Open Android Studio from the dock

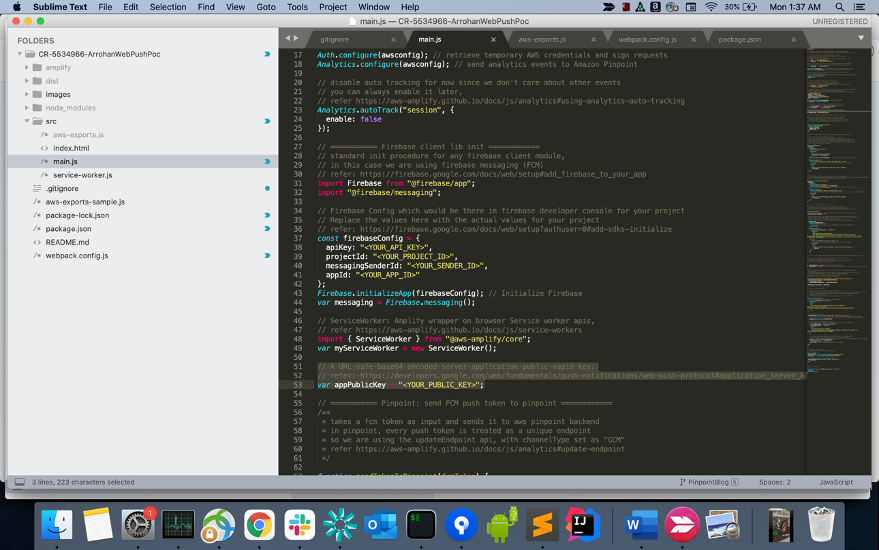point(501,523)
